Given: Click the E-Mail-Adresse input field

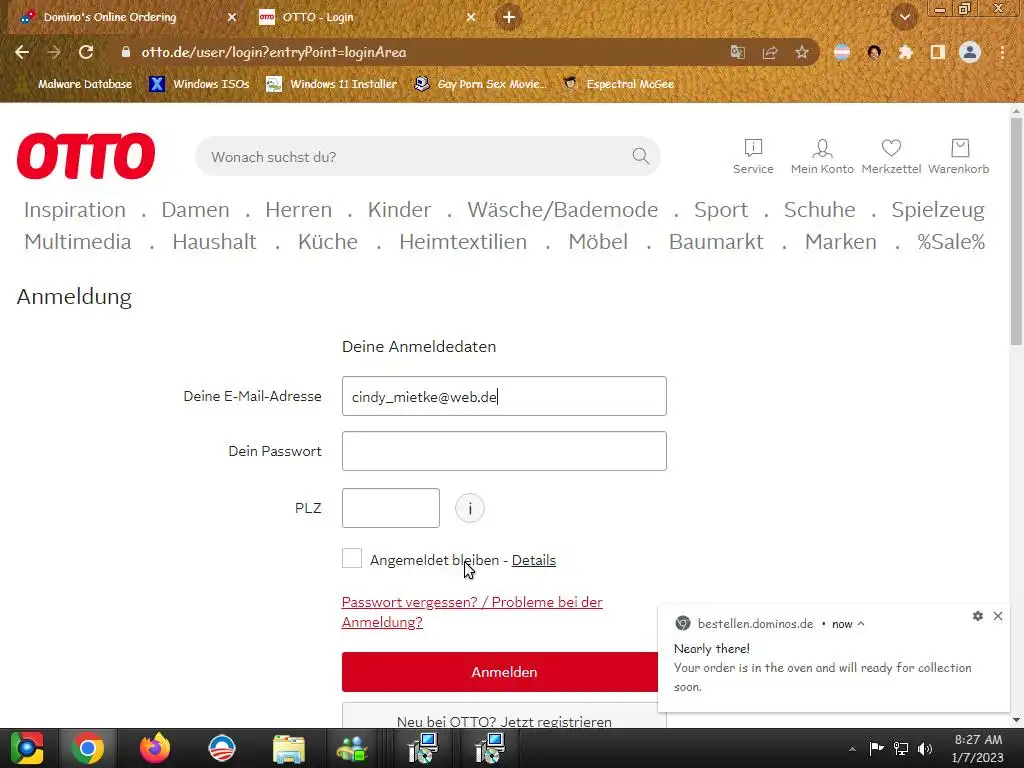Looking at the screenshot, I should click(x=504, y=396).
